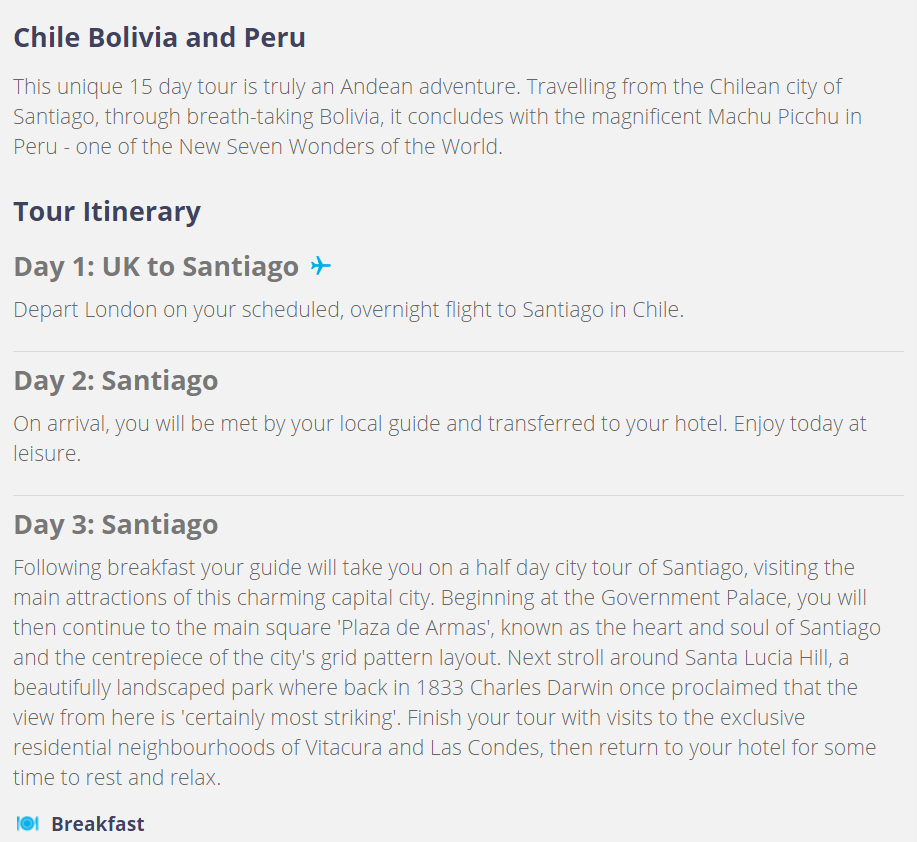Click the tour introduction paragraph about Andean adventure
Screen dimensions: 917x842
(437, 116)
